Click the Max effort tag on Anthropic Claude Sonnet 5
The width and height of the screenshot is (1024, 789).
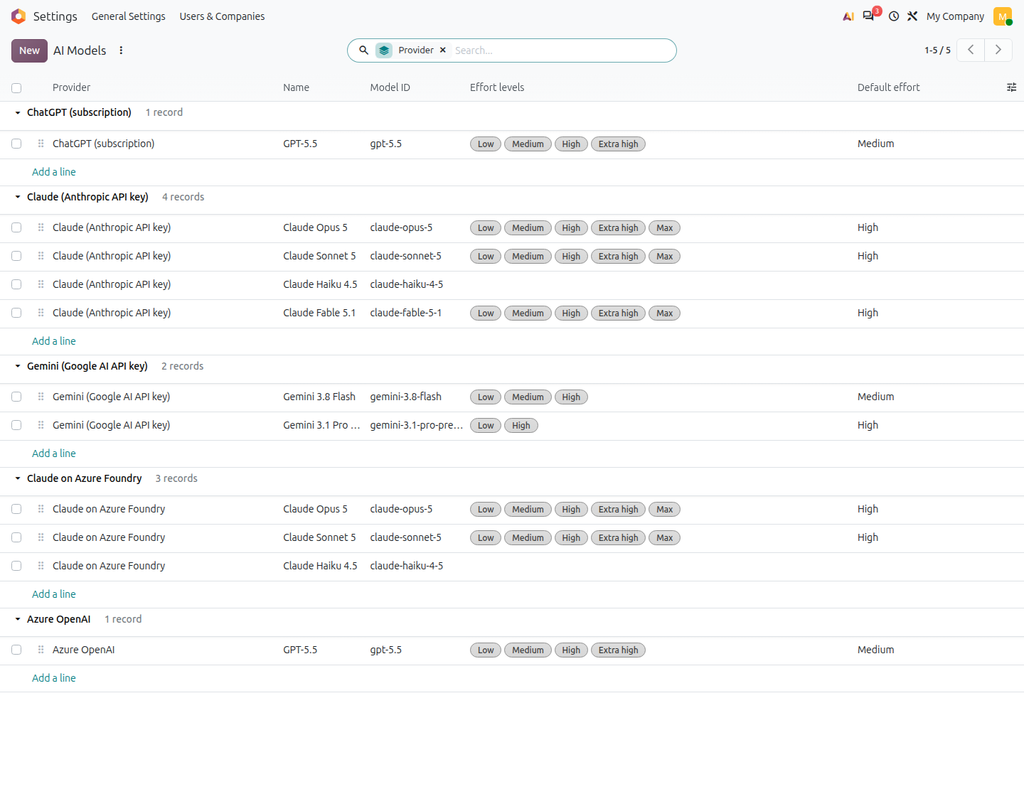coord(664,257)
